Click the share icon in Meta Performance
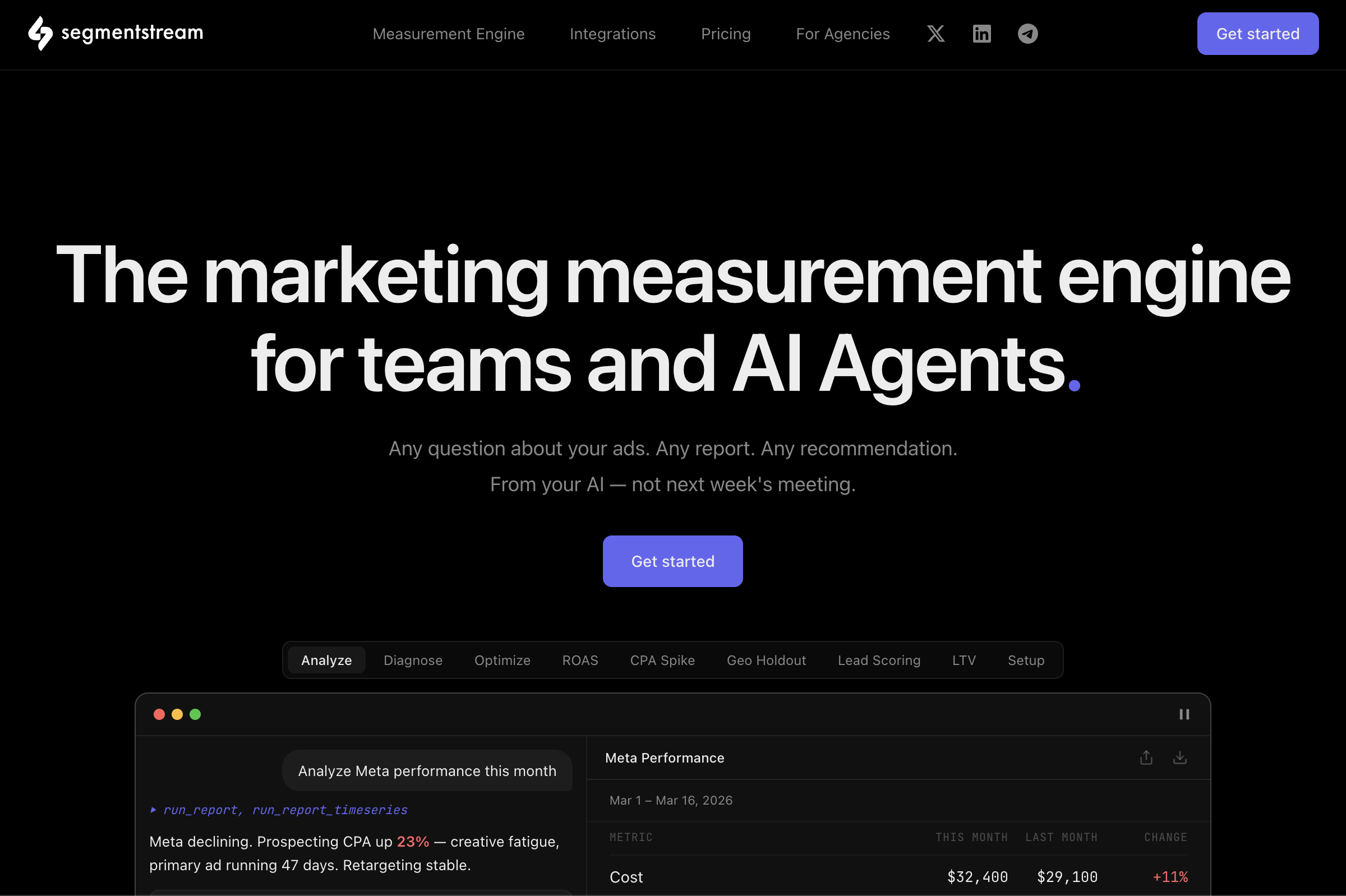This screenshot has height=896, width=1346. click(1146, 758)
